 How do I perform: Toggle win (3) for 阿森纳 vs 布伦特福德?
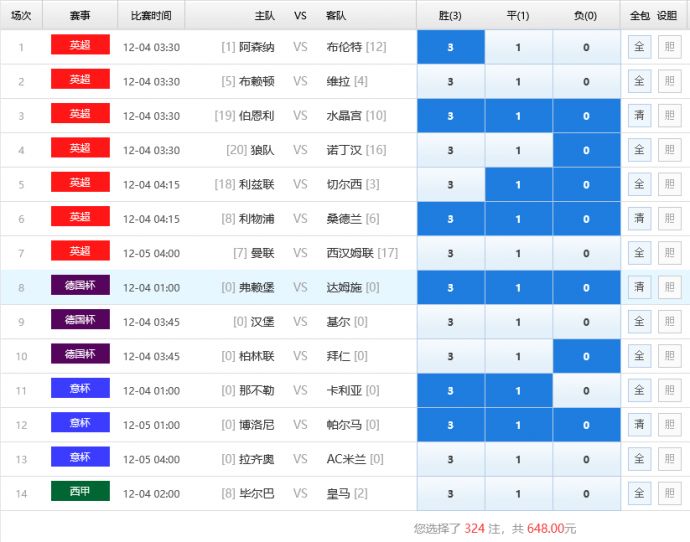450,47
